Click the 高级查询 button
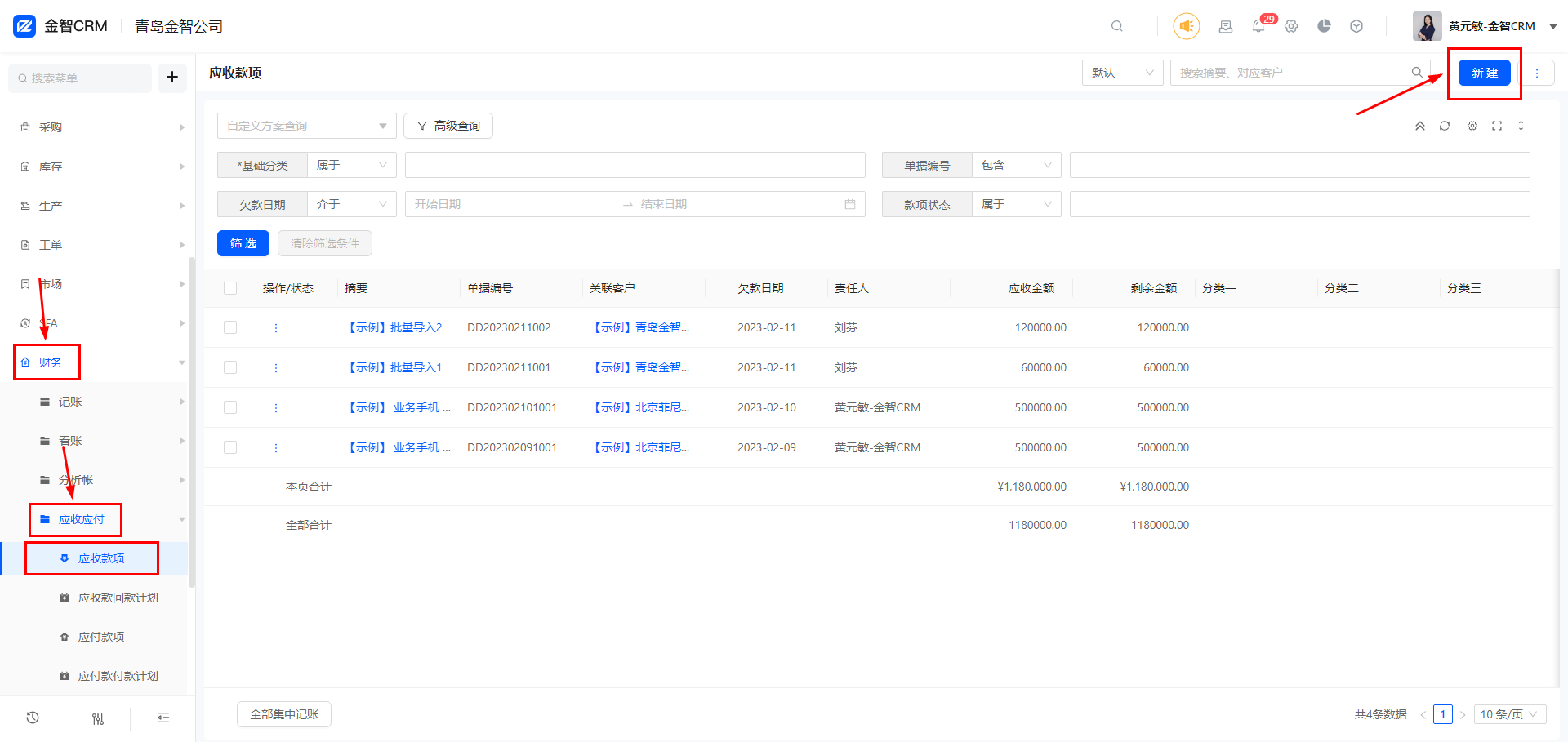The width and height of the screenshot is (1568, 742). tap(448, 126)
